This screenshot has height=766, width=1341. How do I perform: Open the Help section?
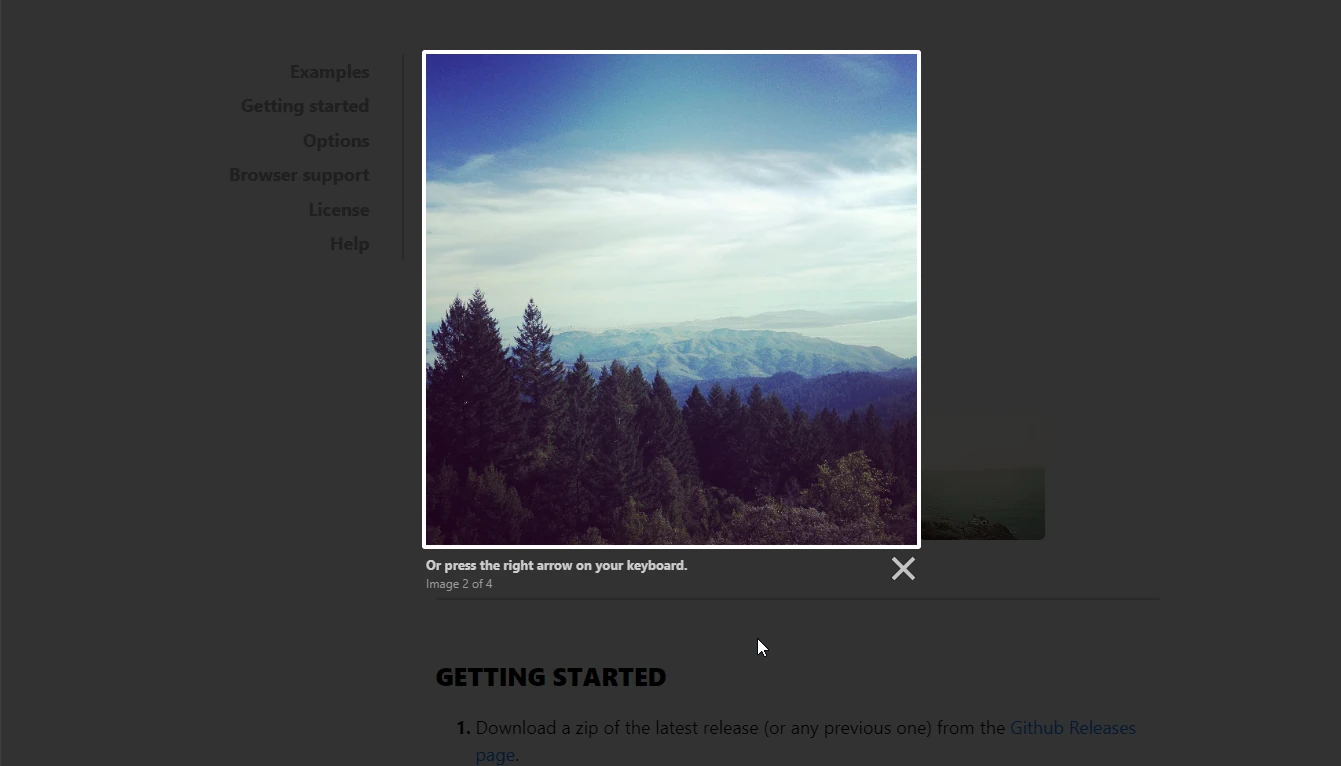point(349,243)
